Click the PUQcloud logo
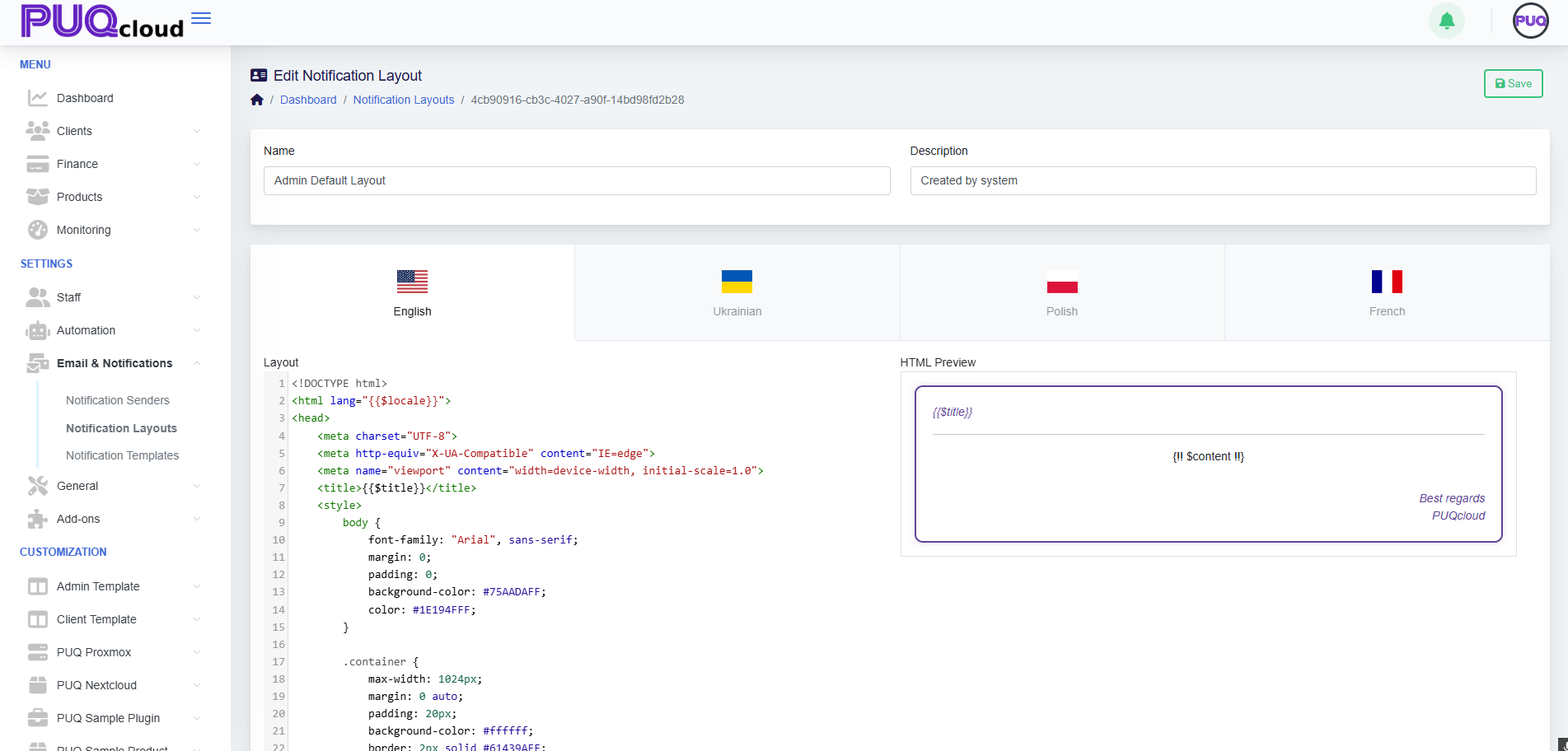The image size is (1568, 751). pyautogui.click(x=102, y=21)
